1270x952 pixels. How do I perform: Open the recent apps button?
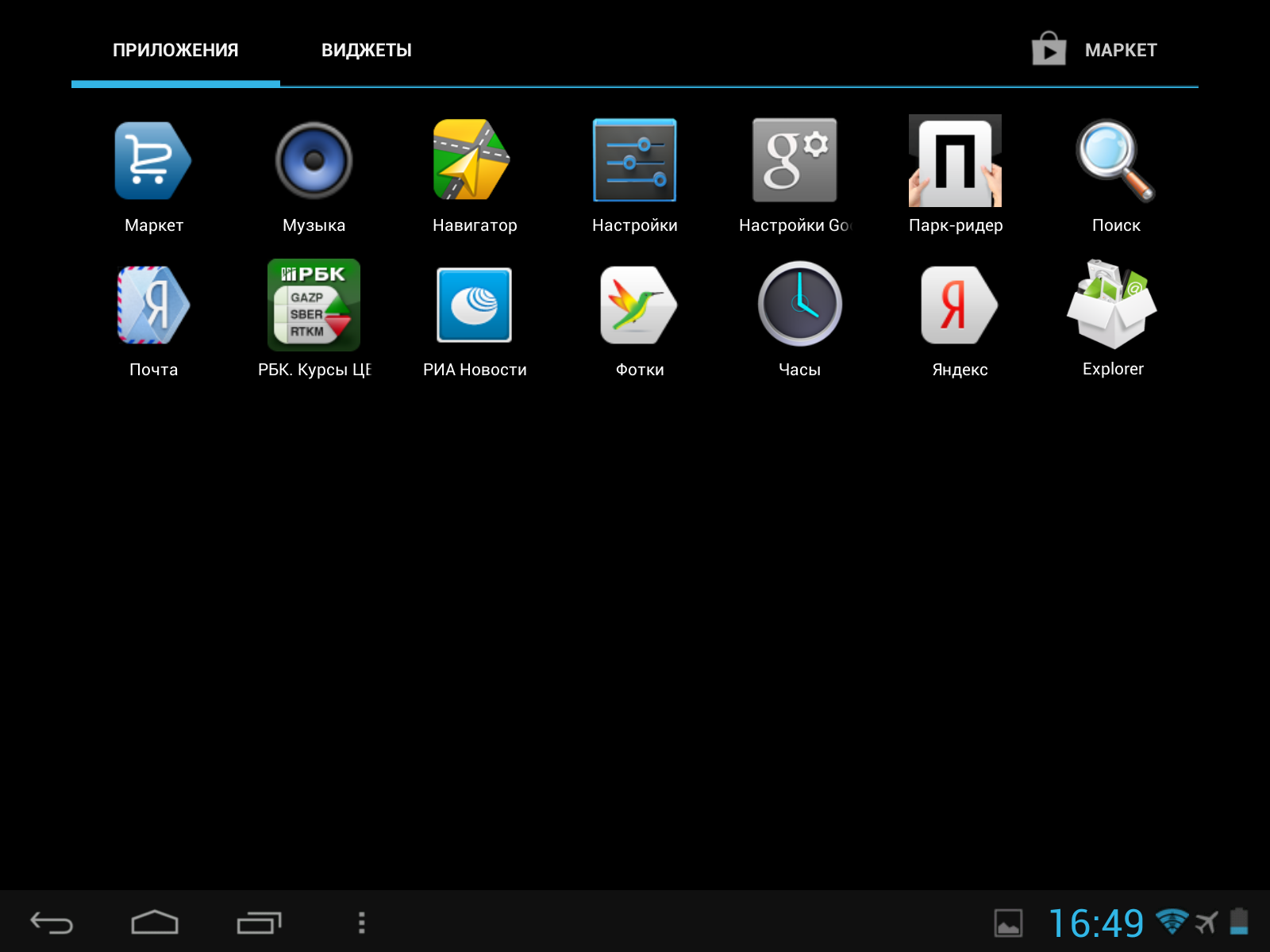[x=259, y=923]
